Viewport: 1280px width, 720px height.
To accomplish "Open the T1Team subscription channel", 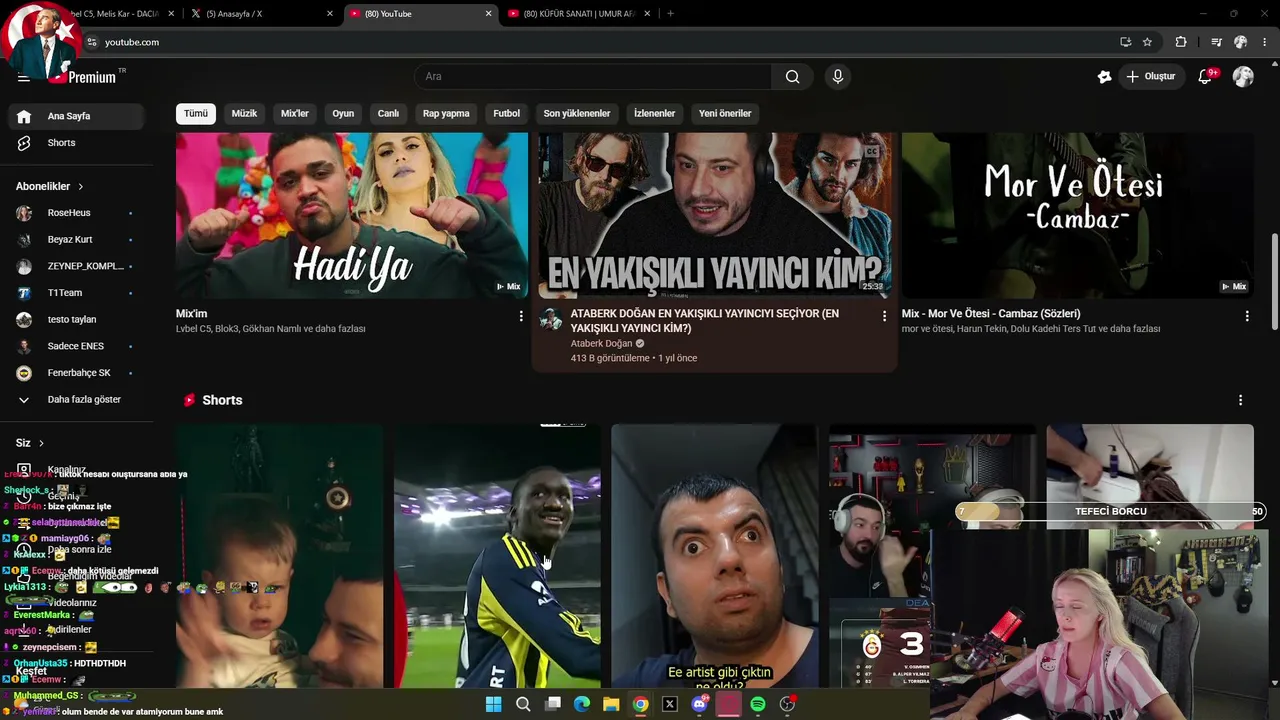I will (77, 293).
